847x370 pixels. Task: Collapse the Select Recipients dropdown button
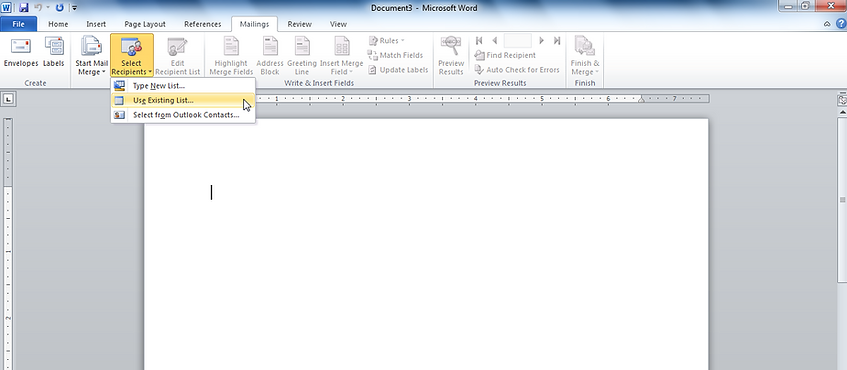[x=132, y=56]
